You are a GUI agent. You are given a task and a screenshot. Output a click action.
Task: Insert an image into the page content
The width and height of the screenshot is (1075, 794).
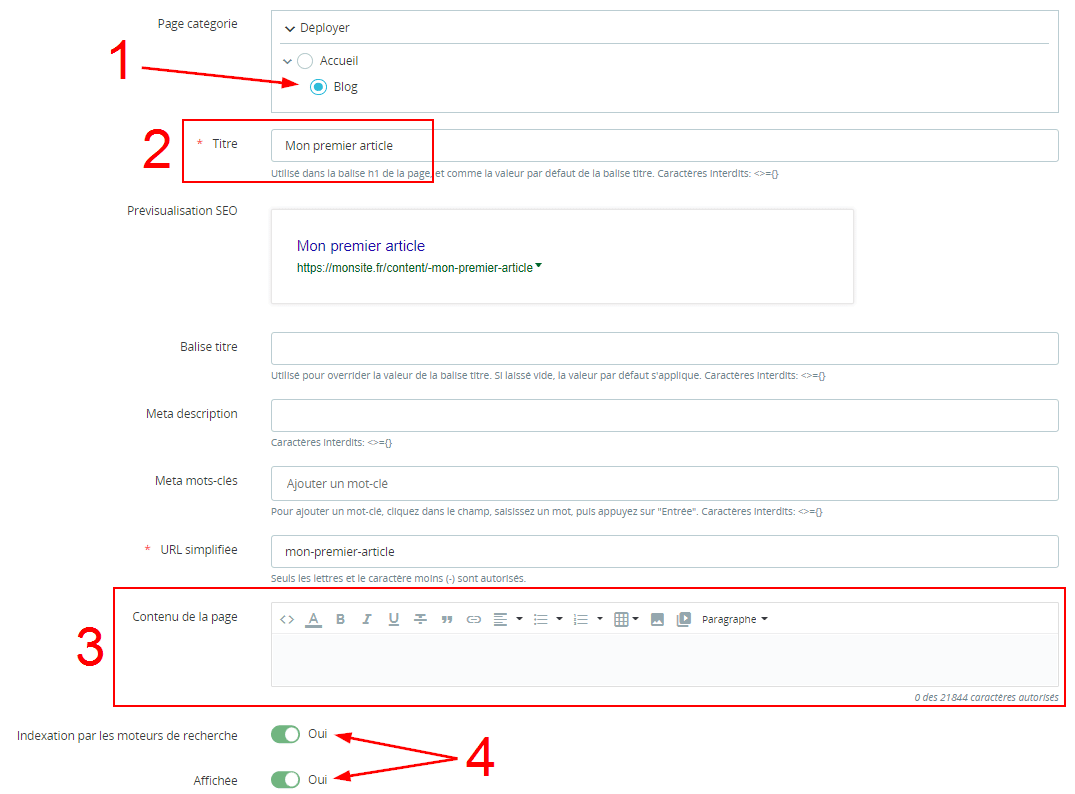[x=657, y=620]
